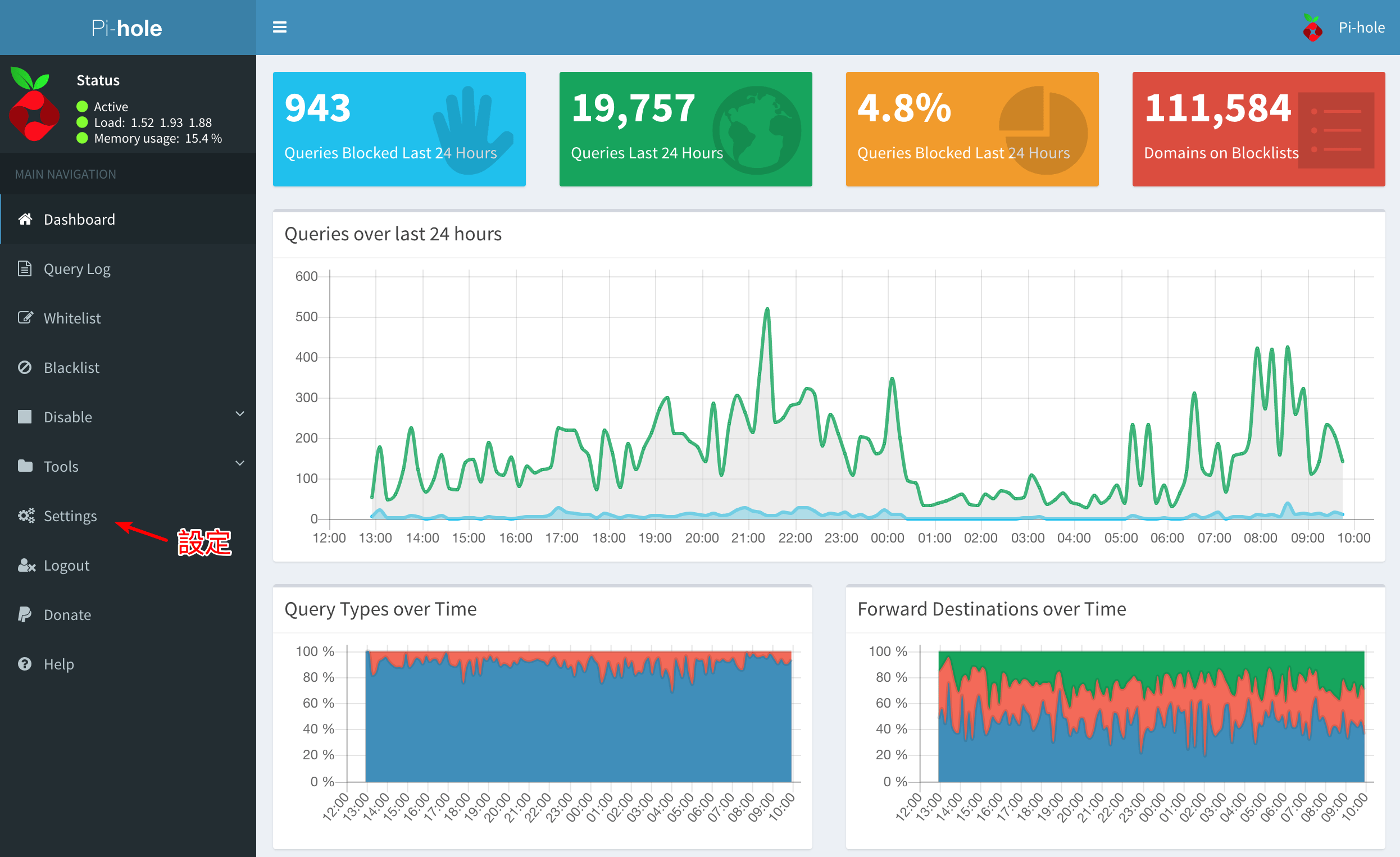The image size is (1400, 857).
Task: Click the green 19,757 Queries box
Action: click(x=685, y=129)
